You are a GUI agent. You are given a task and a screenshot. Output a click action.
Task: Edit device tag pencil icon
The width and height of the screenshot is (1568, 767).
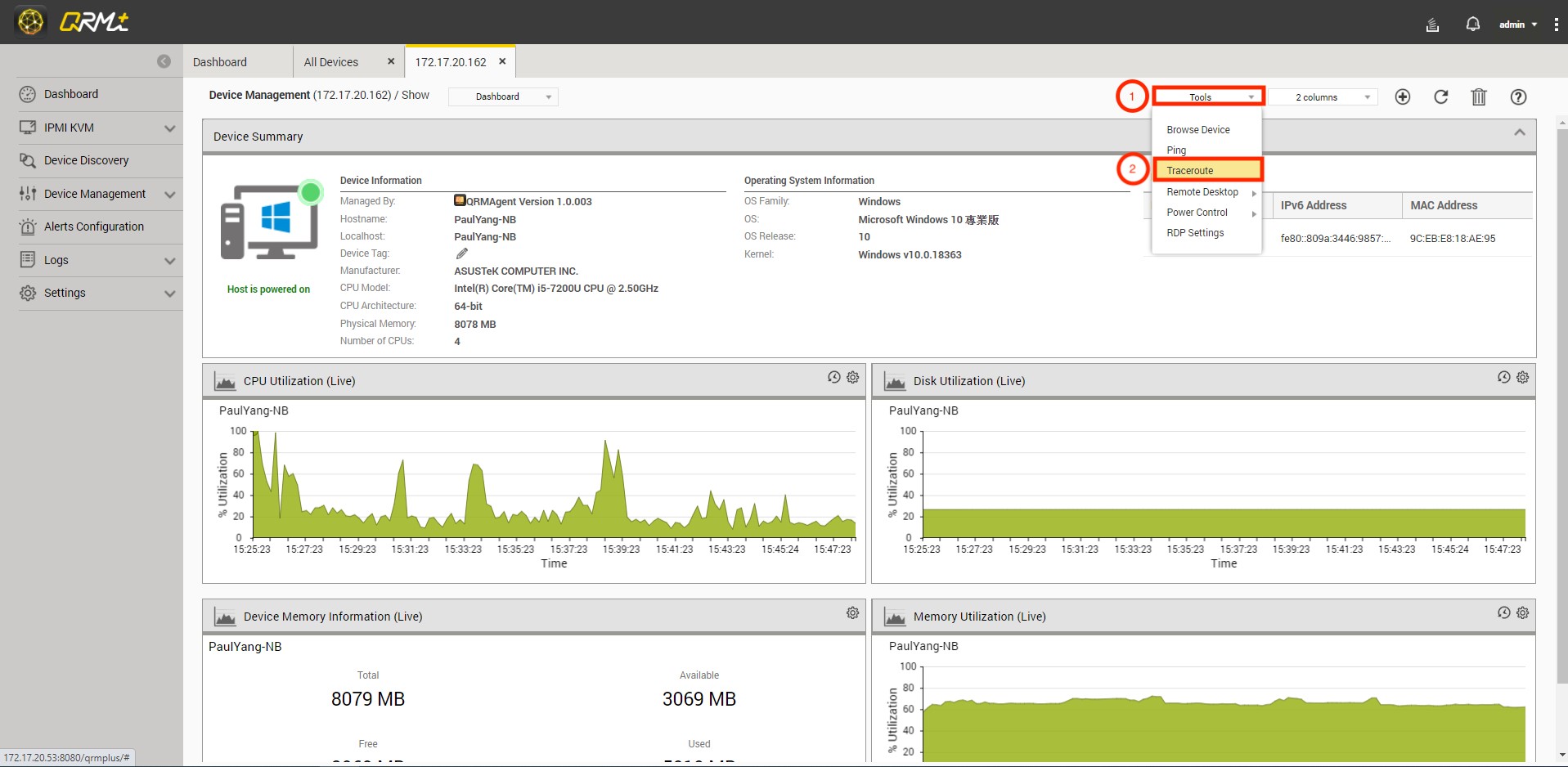pos(462,253)
